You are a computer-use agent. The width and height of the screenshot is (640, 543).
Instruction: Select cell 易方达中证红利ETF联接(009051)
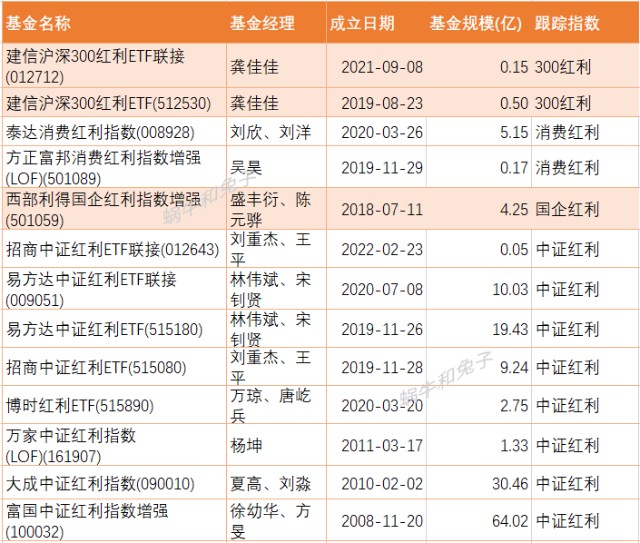[114, 289]
